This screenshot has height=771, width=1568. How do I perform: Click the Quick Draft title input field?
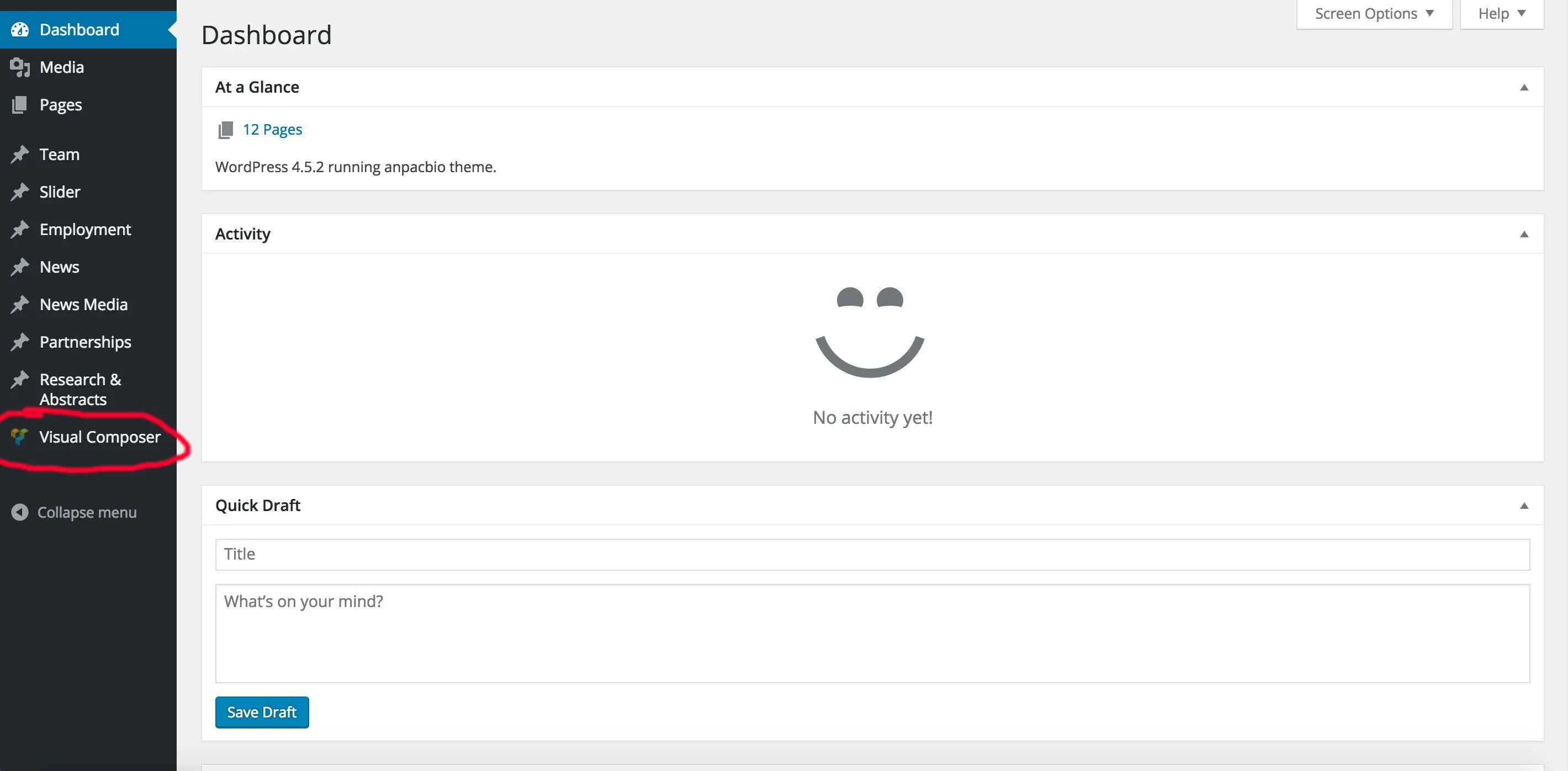[872, 553]
